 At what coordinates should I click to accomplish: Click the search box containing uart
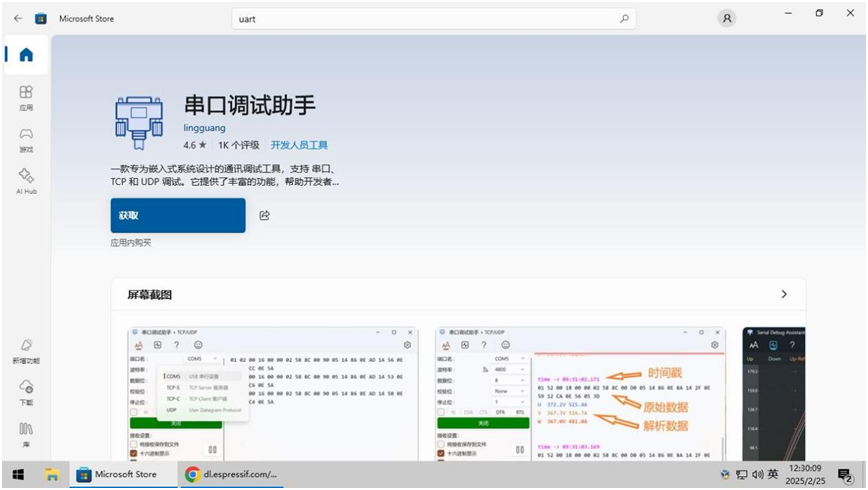(433, 19)
